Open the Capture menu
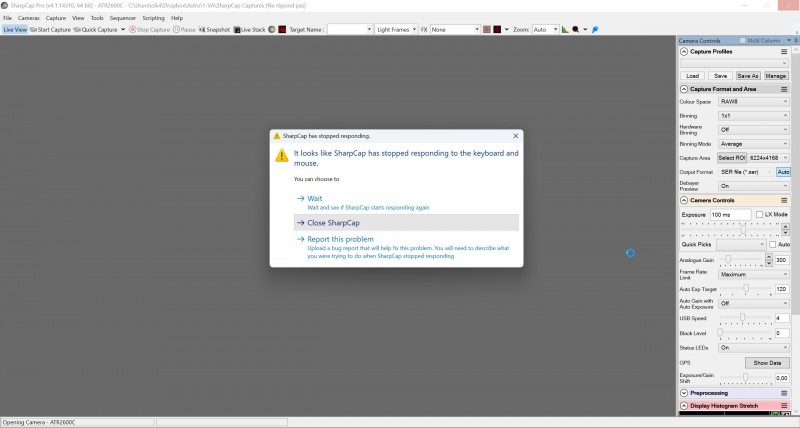The width and height of the screenshot is (800, 428). [x=56, y=18]
